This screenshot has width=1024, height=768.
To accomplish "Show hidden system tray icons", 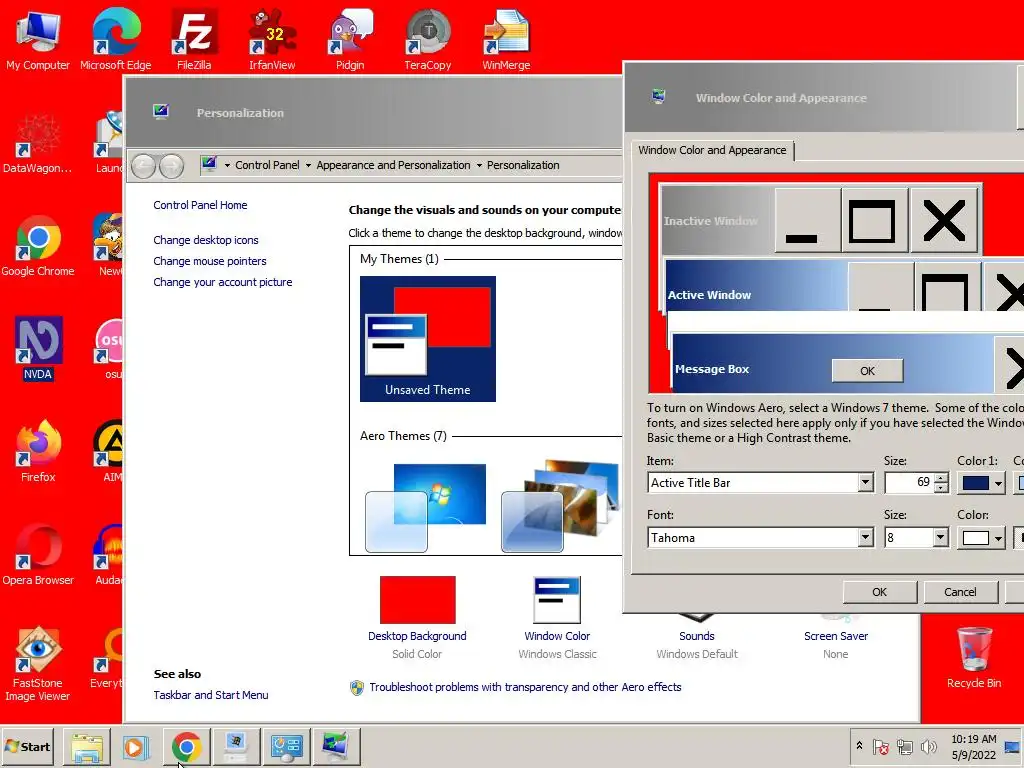I will pos(859,746).
